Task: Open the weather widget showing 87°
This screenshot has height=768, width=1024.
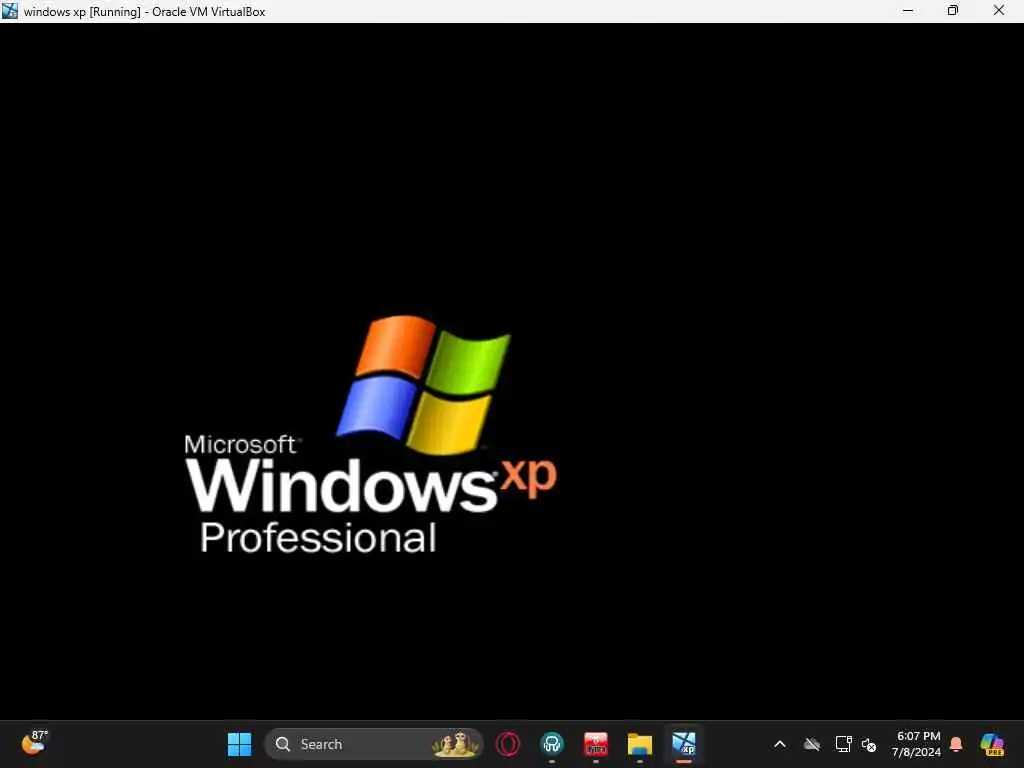Action: coord(34,743)
